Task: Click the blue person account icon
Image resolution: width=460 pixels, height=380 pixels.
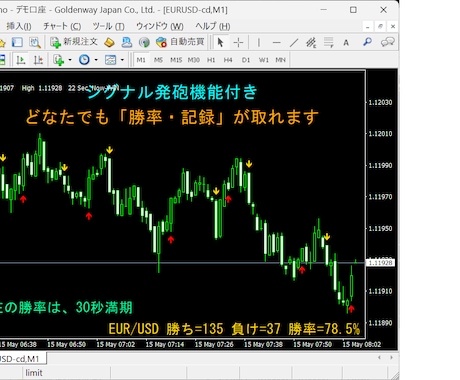Action: (127, 42)
